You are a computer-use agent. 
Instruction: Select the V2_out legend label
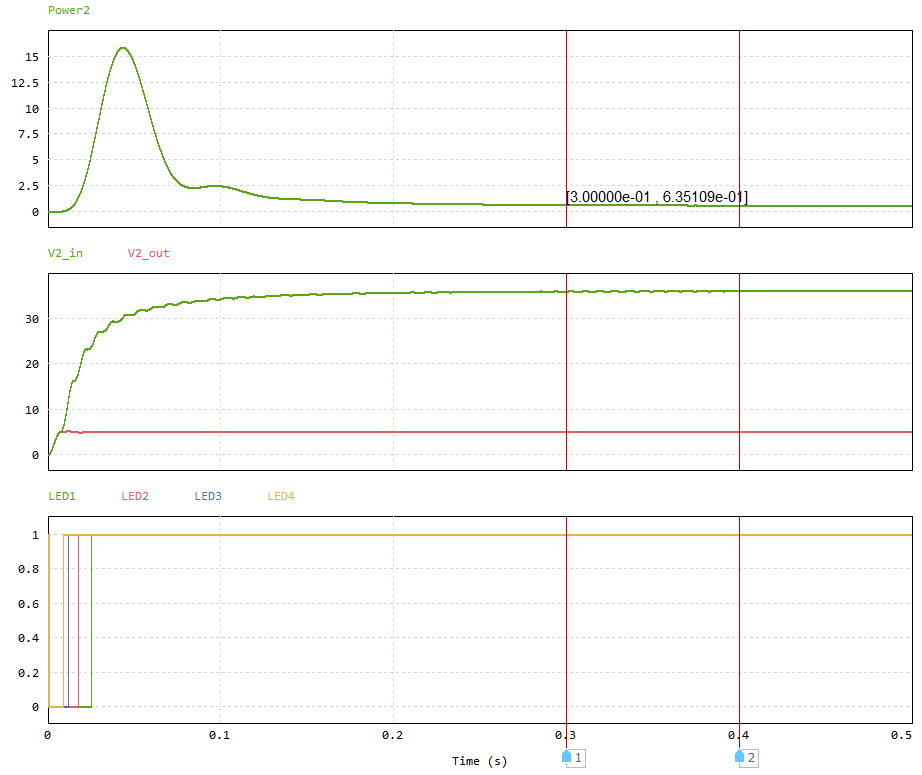click(148, 253)
